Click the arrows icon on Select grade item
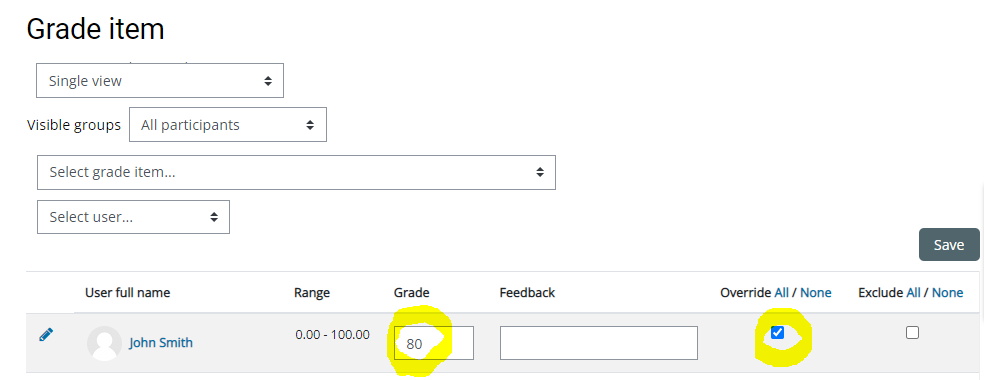984x380 pixels. click(x=540, y=172)
